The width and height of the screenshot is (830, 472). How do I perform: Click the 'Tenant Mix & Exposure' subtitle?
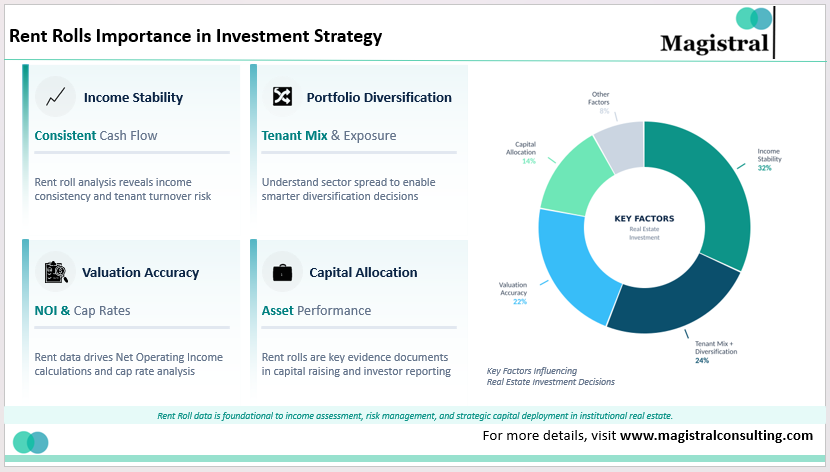[x=329, y=135]
